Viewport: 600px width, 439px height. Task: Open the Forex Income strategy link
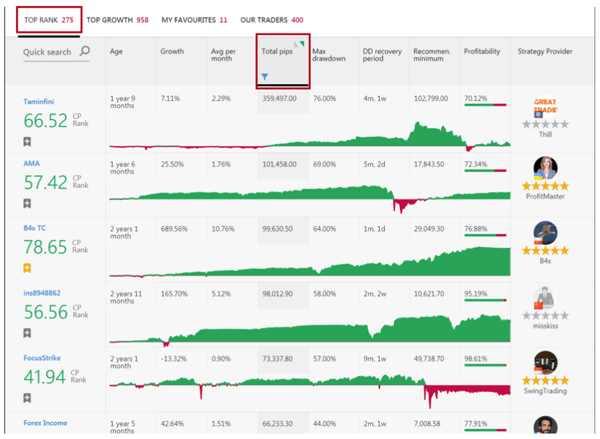click(47, 422)
